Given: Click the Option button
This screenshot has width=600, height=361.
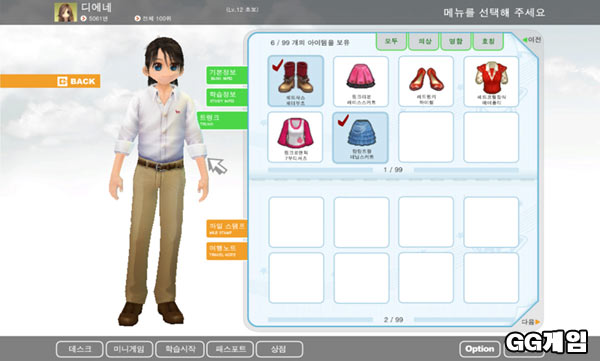Looking at the screenshot, I should point(480,349).
